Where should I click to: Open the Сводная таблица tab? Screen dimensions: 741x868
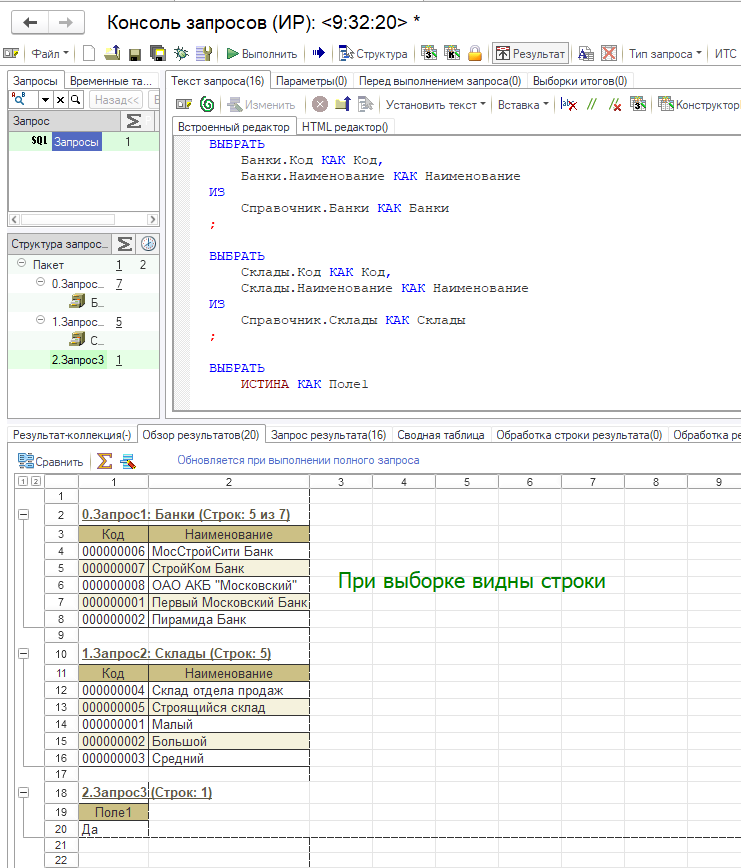coord(440,435)
